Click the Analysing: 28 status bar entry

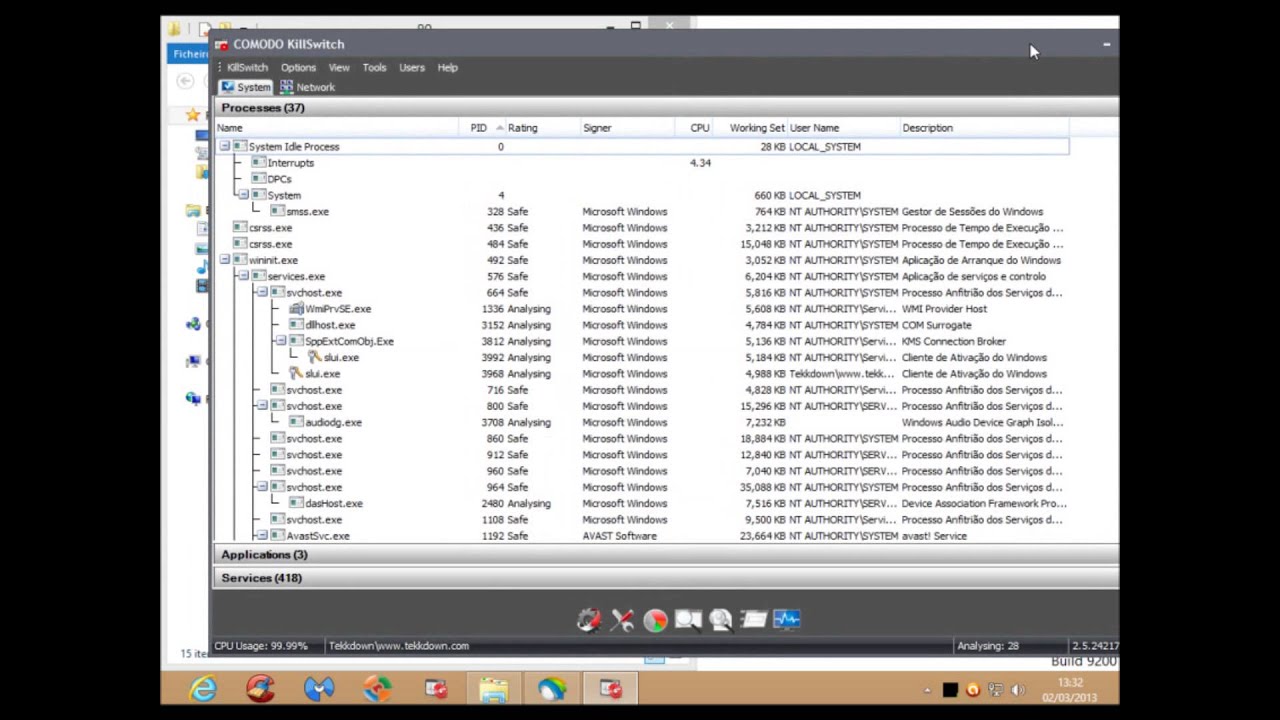(x=988, y=646)
